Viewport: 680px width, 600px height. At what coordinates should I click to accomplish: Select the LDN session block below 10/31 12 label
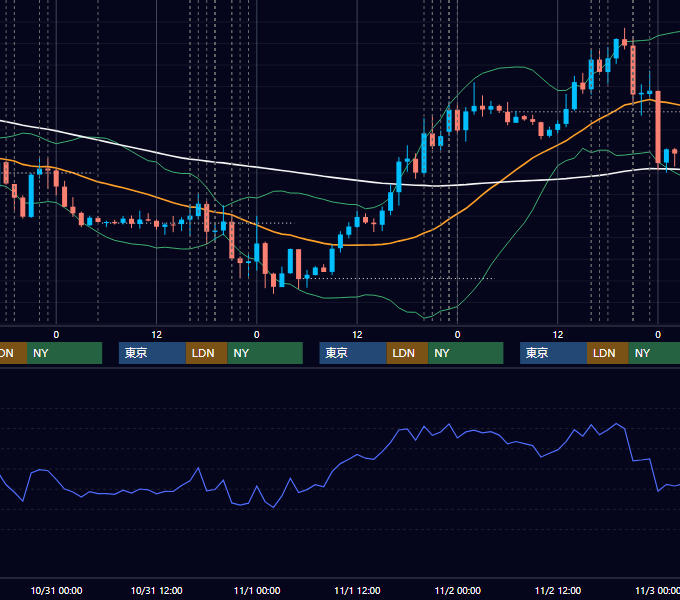pos(206,353)
